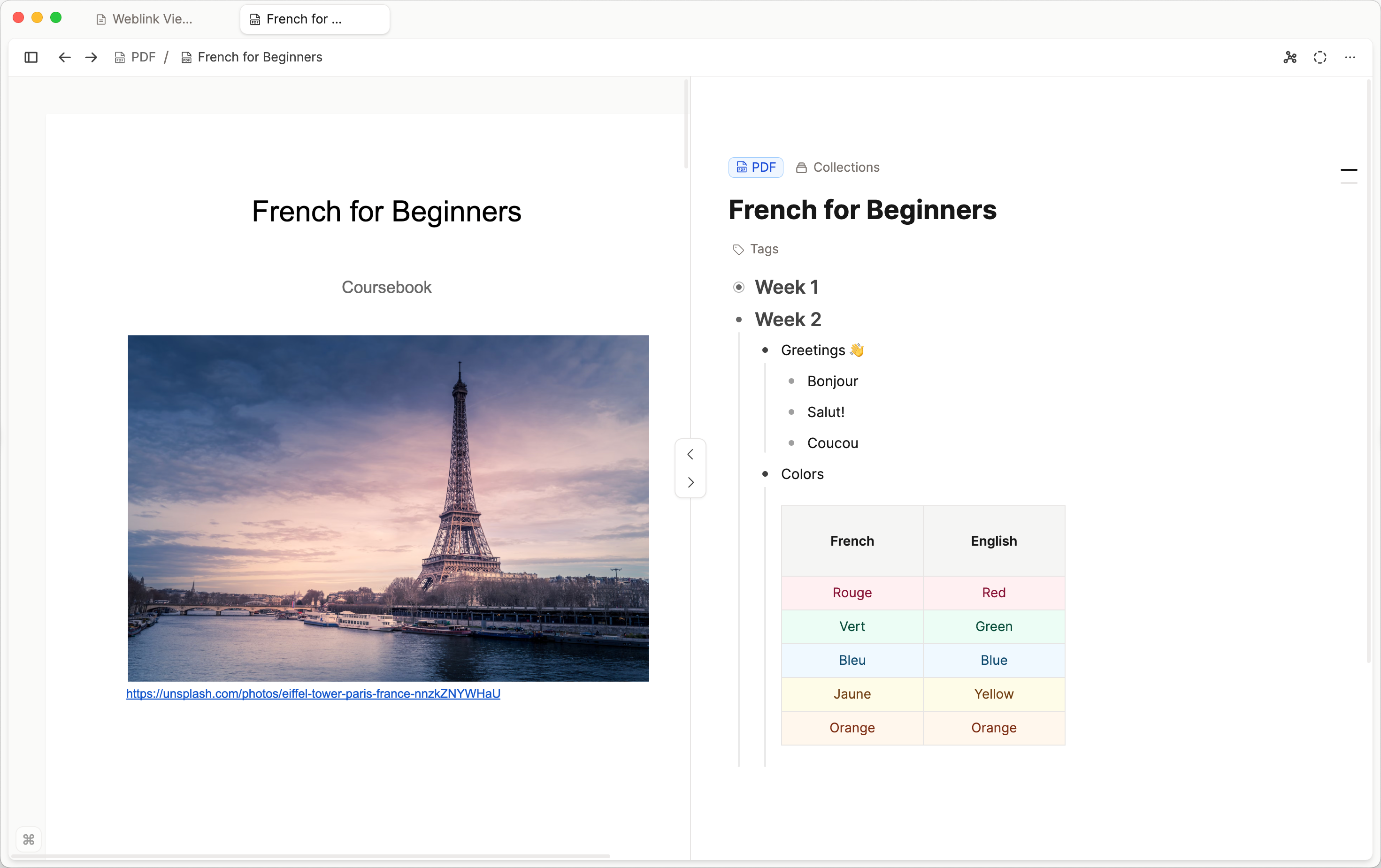Image resolution: width=1381 pixels, height=868 pixels.
Task: Click the Tags icon under the title
Action: click(739, 250)
